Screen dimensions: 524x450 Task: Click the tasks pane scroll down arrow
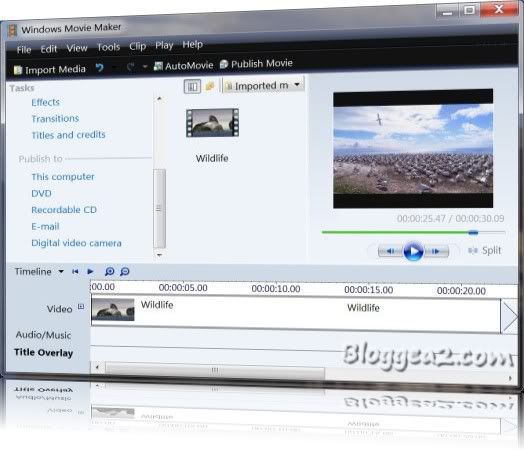[159, 255]
